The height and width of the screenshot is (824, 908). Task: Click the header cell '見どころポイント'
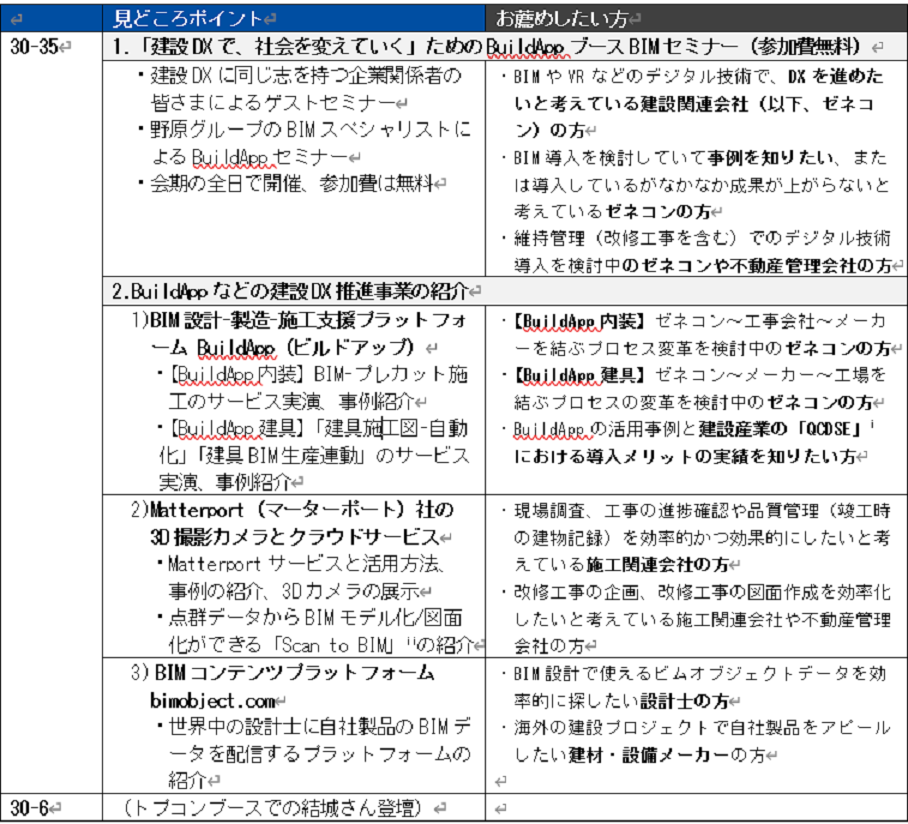click(x=294, y=18)
